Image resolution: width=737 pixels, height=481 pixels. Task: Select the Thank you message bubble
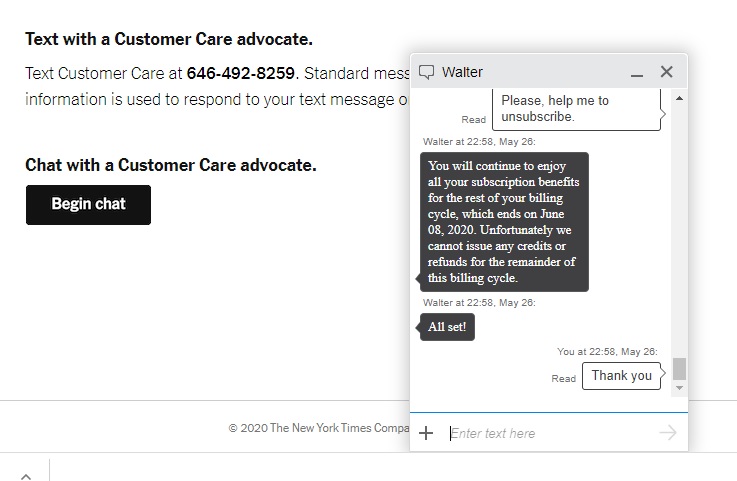coord(621,376)
